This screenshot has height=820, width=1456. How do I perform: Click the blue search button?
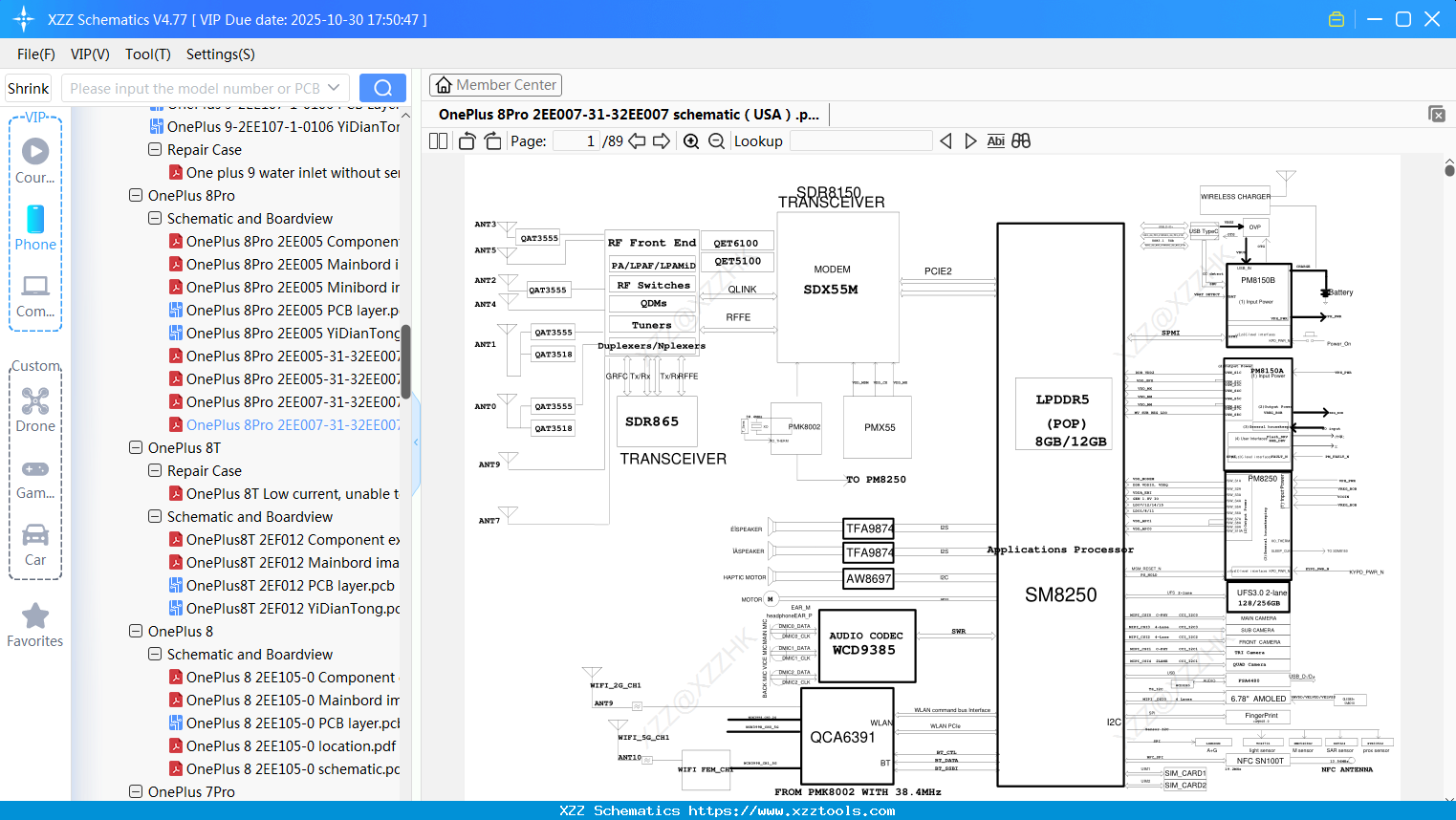[x=382, y=88]
